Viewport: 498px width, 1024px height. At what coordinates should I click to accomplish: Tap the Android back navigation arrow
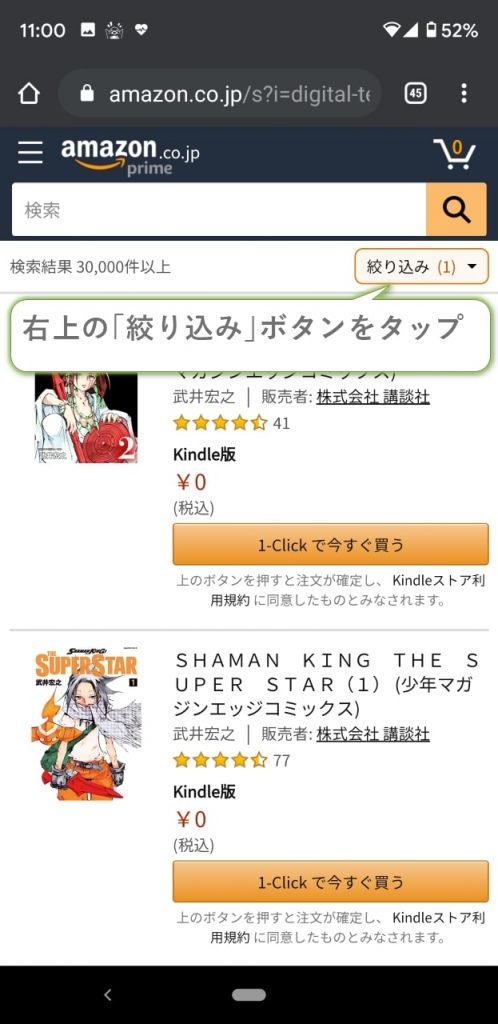(108, 995)
